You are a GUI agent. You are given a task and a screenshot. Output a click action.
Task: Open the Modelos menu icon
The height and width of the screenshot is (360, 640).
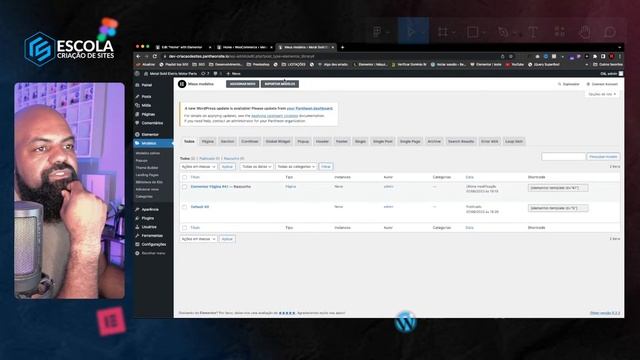(x=137, y=143)
